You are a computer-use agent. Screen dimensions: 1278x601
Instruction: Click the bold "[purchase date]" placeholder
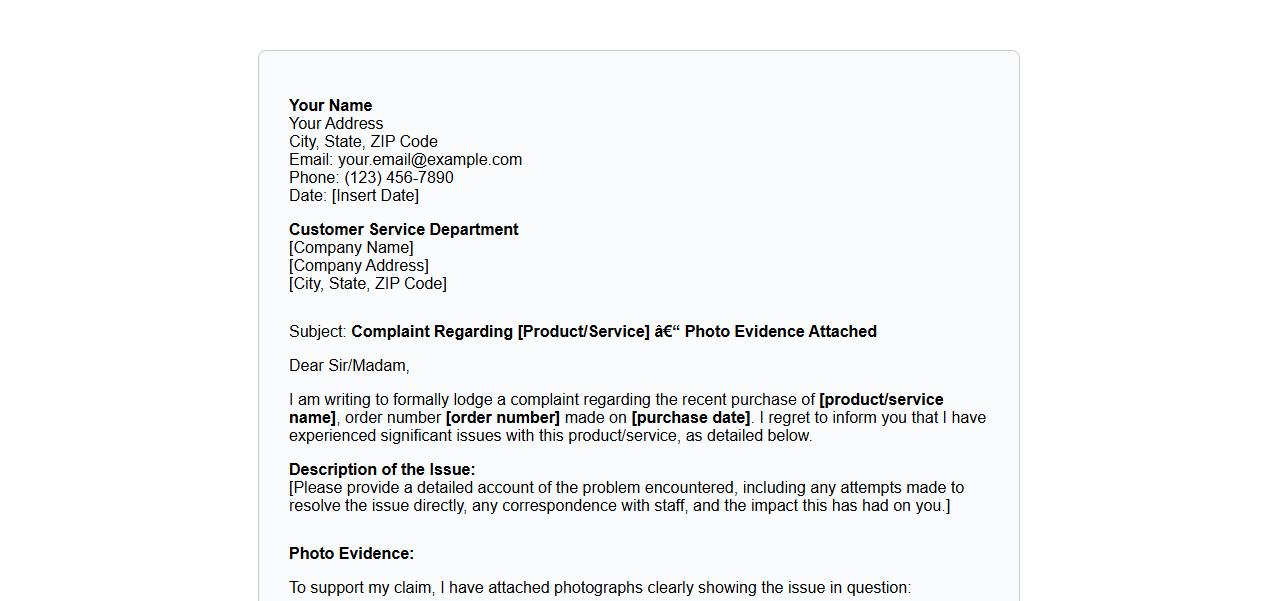(x=690, y=418)
